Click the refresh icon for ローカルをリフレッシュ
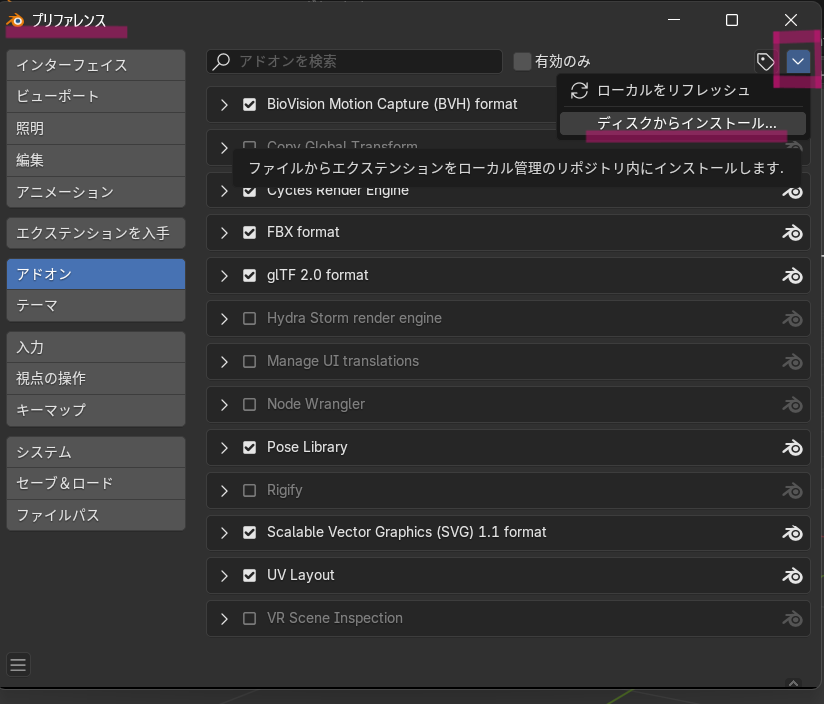The width and height of the screenshot is (824, 704). click(579, 91)
